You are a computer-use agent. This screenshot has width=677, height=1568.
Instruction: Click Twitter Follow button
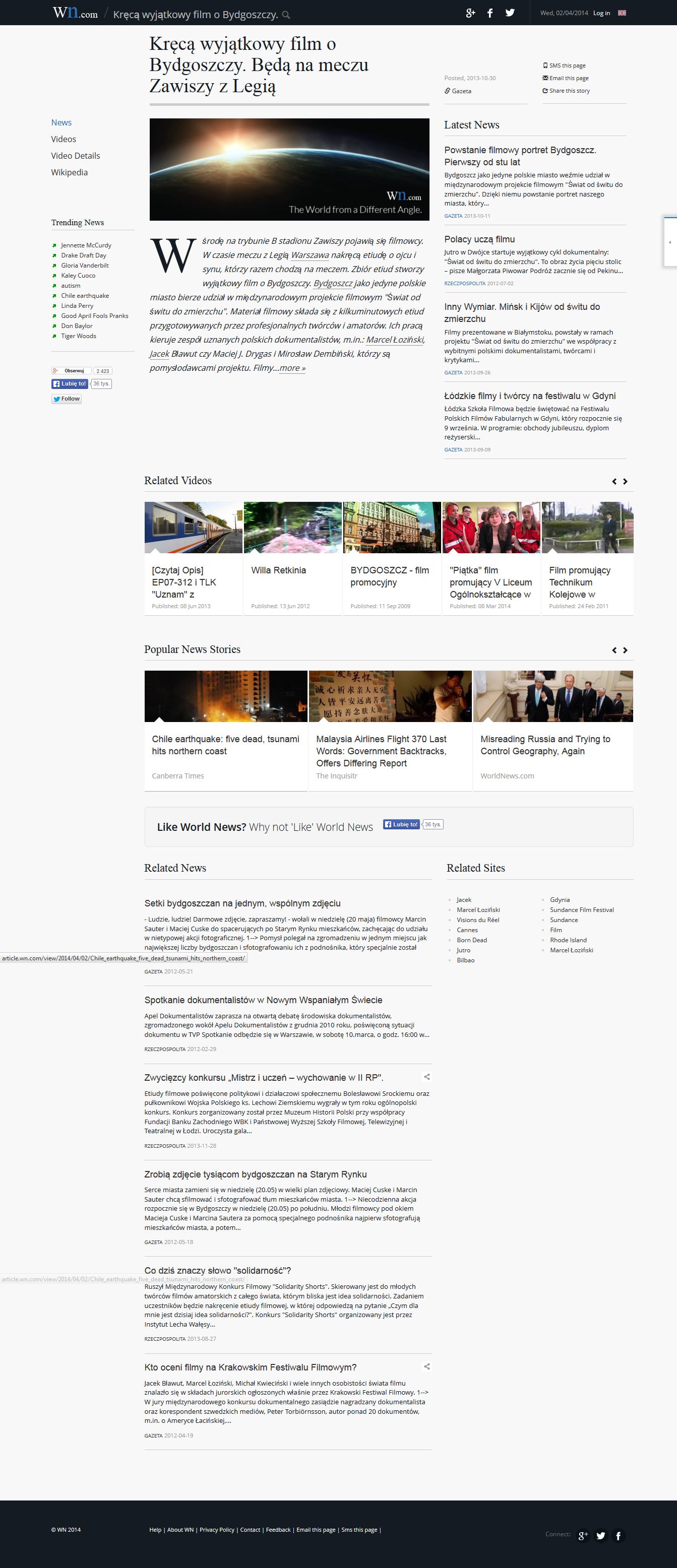[67, 399]
